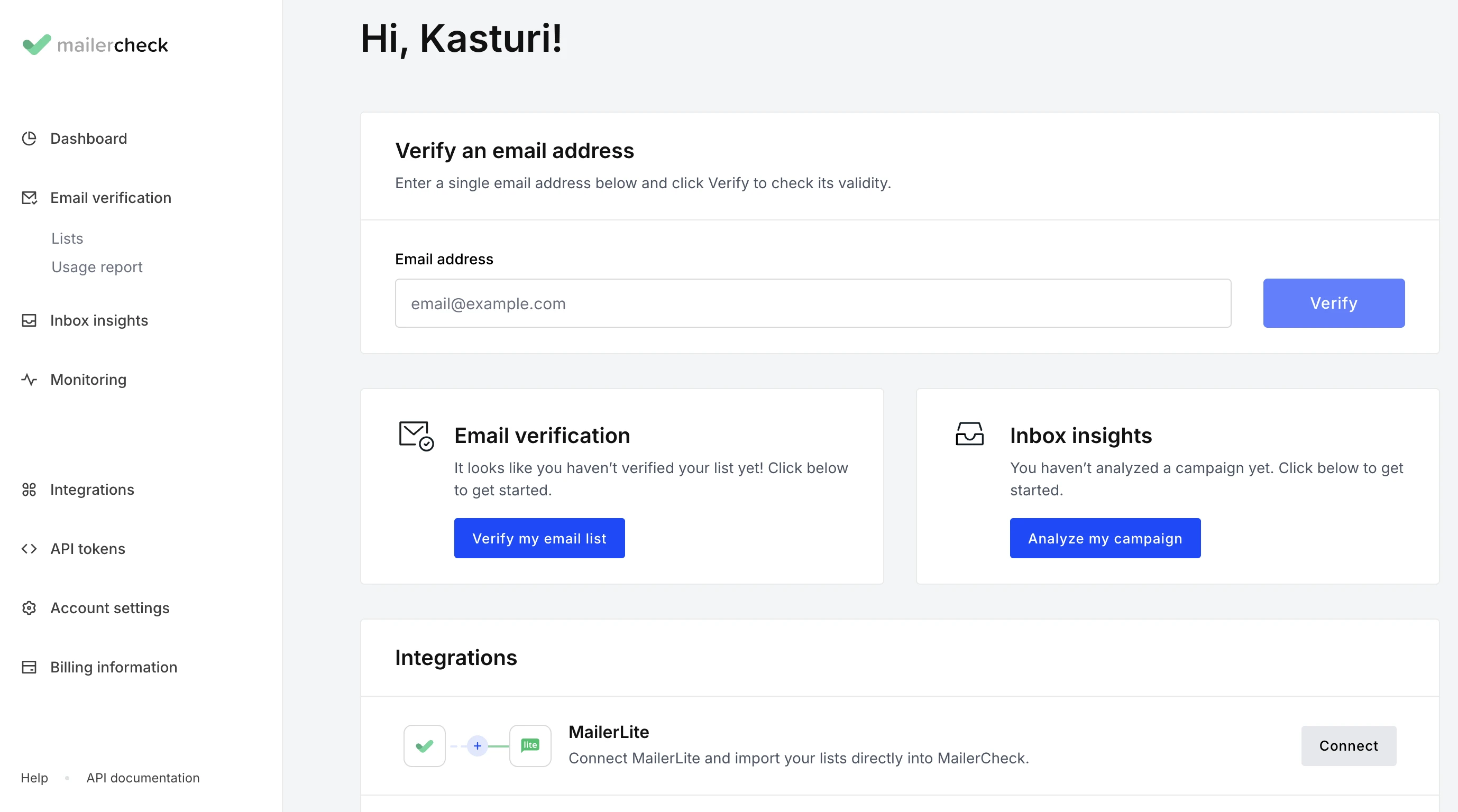
Task: Select the Billing information card icon
Action: pyautogui.click(x=30, y=667)
